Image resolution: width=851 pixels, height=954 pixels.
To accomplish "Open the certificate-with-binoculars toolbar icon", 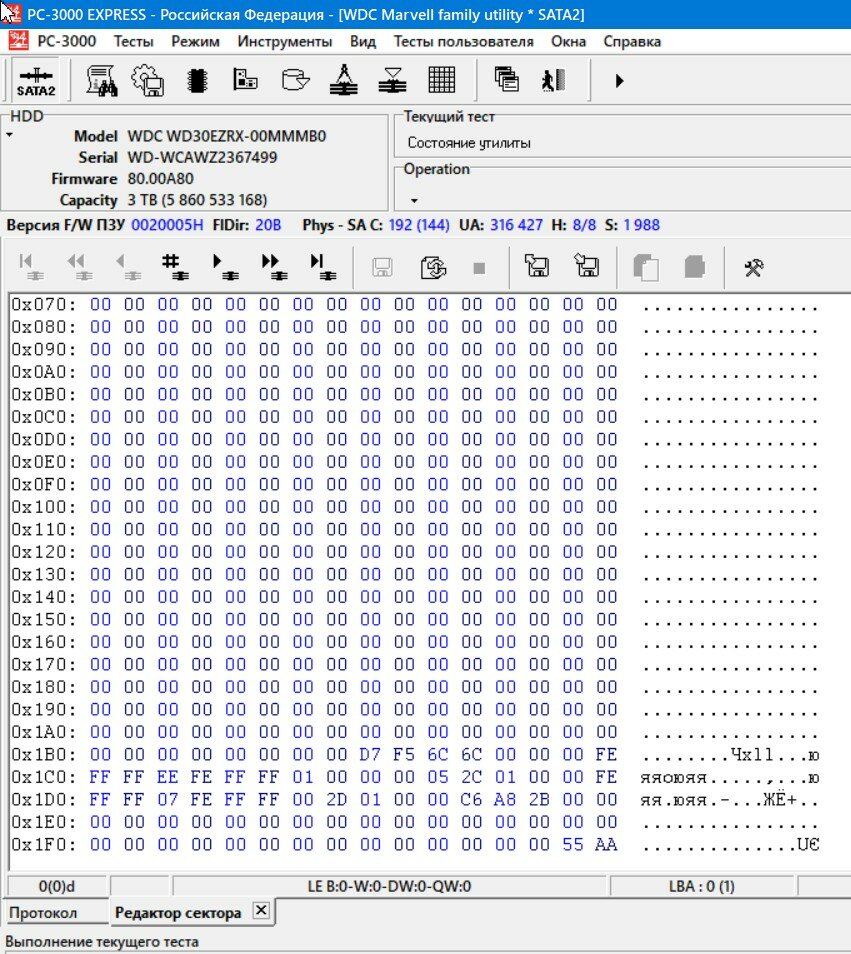I will (x=101, y=80).
